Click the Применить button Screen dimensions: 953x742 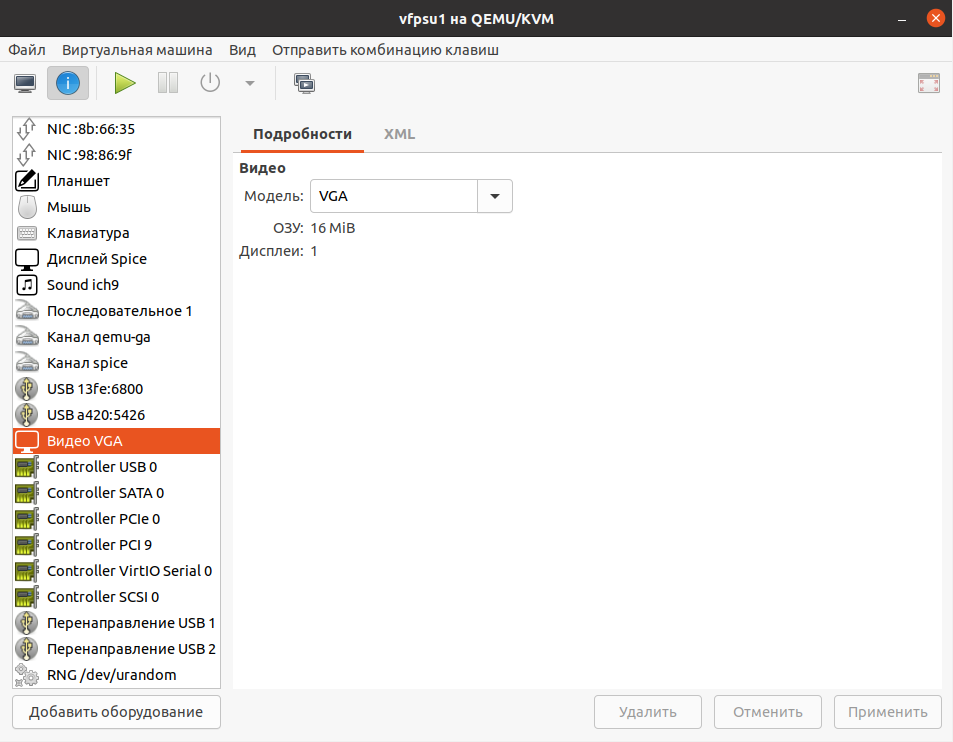pos(888,712)
